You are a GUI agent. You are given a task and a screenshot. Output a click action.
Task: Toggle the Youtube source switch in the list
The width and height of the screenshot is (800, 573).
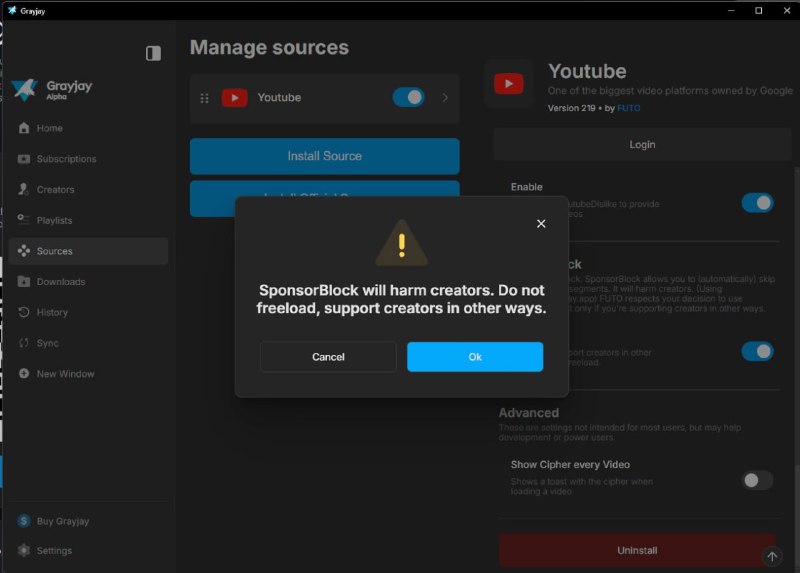tap(408, 97)
